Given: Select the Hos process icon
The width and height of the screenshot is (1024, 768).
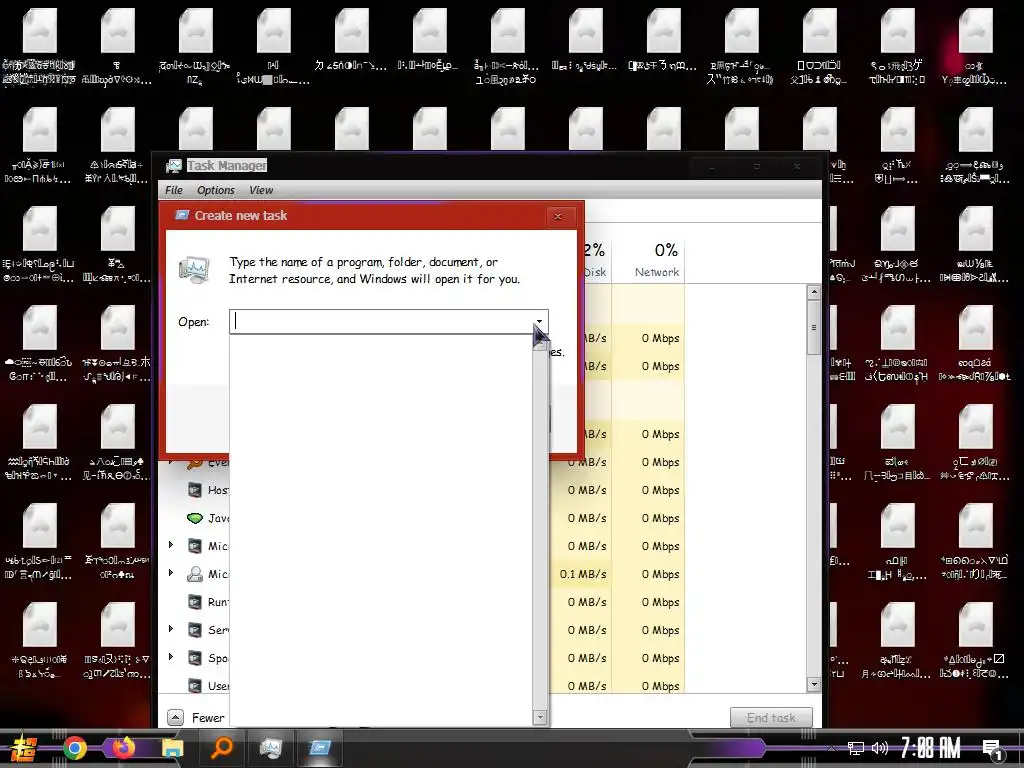Looking at the screenshot, I should coord(195,490).
